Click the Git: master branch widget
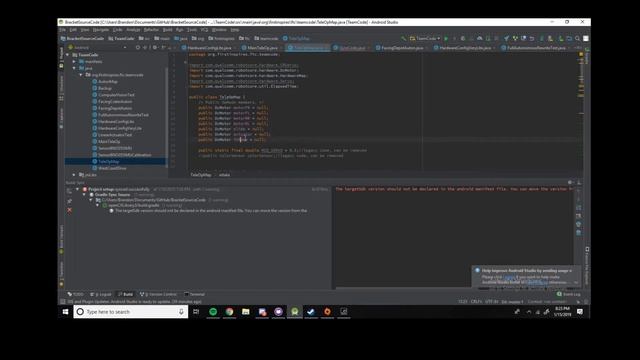 pos(512,302)
